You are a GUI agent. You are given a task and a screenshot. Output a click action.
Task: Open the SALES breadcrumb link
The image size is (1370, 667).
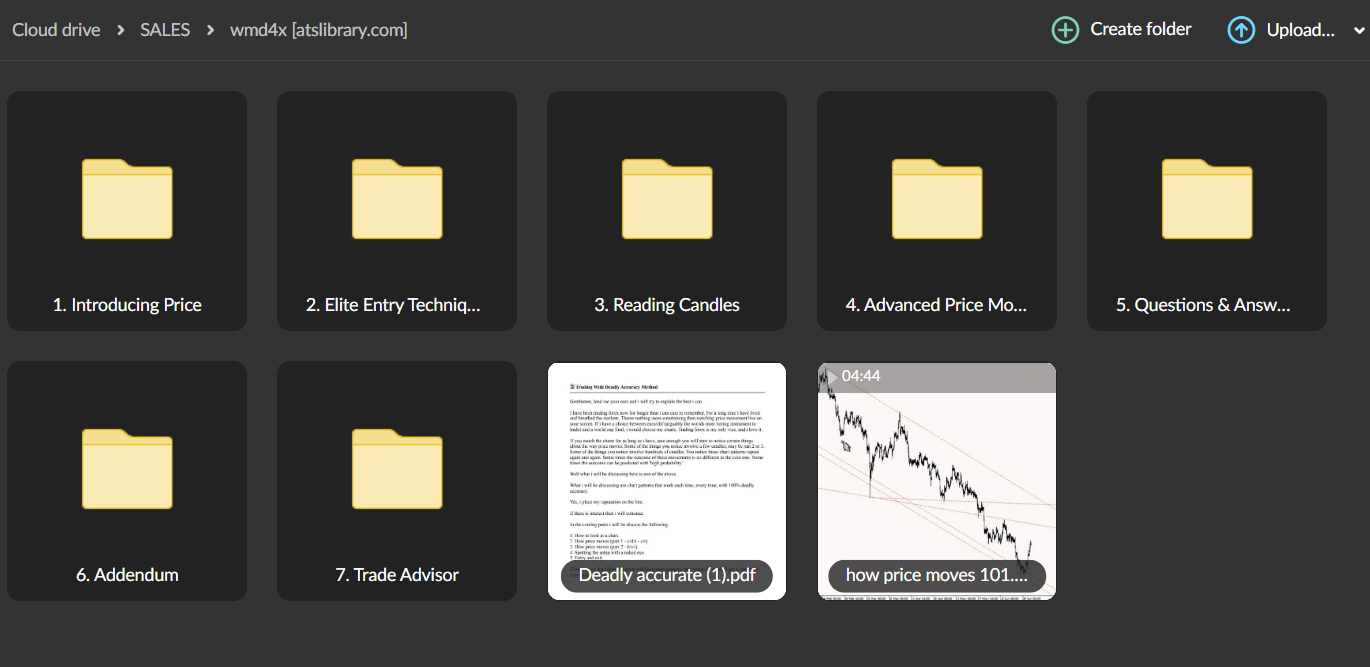coord(164,29)
